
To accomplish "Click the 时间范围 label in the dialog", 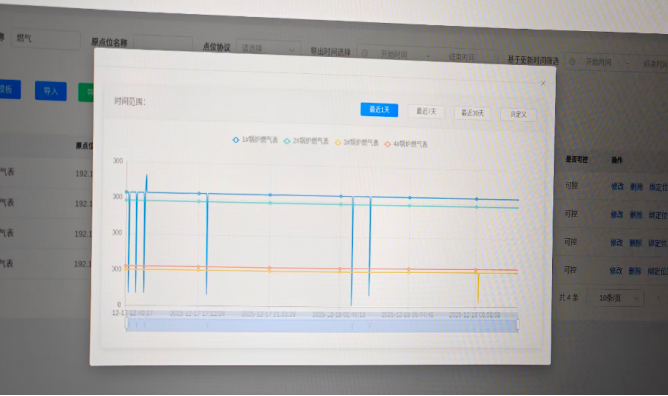I will pos(130,101).
